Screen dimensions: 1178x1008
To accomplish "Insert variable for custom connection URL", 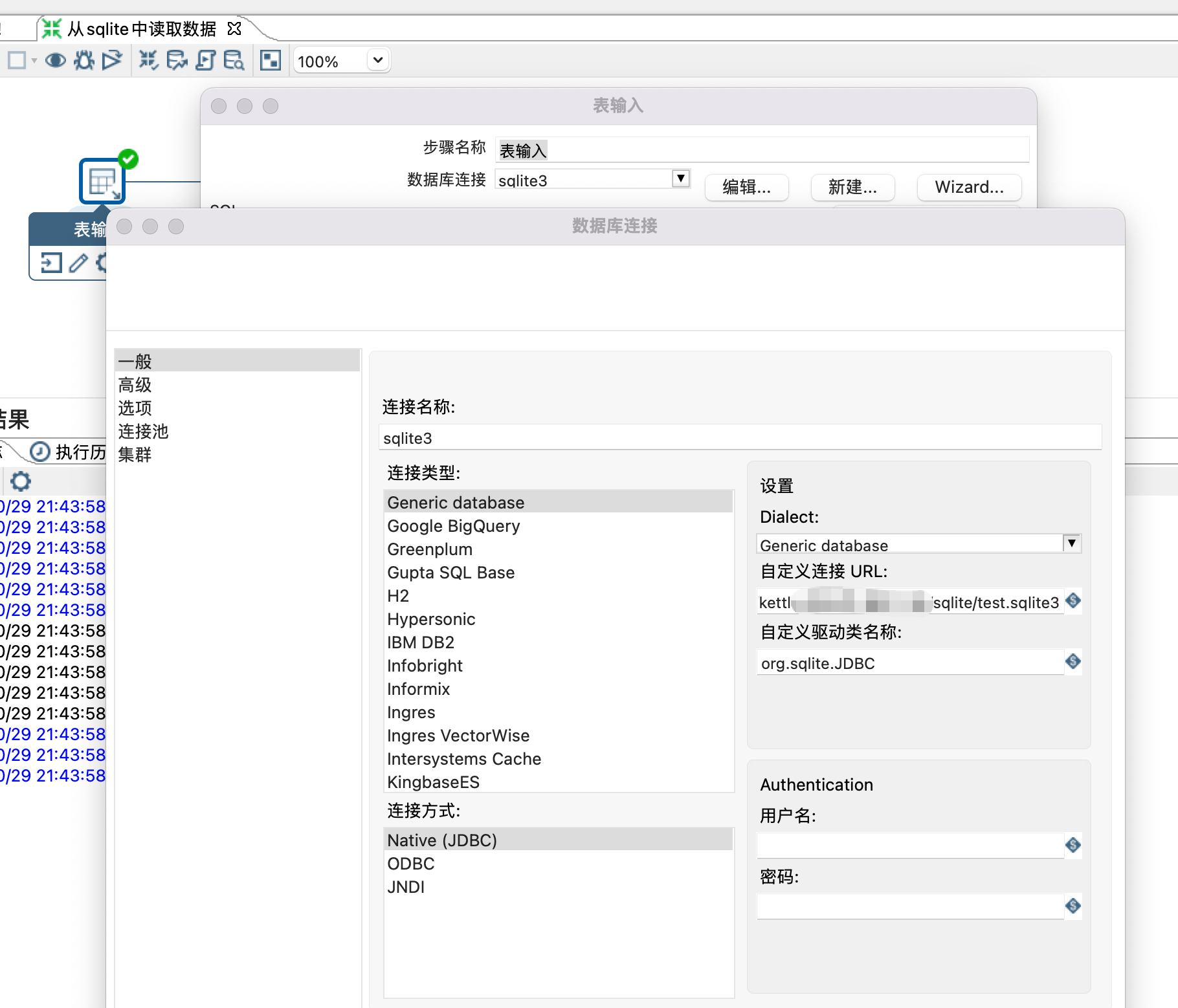I will point(1073,600).
